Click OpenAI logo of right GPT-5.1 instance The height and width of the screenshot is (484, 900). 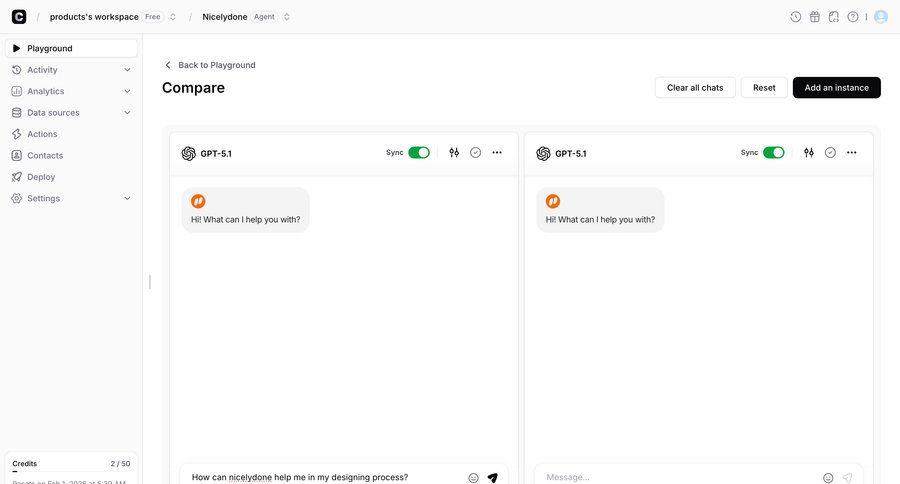(x=543, y=153)
